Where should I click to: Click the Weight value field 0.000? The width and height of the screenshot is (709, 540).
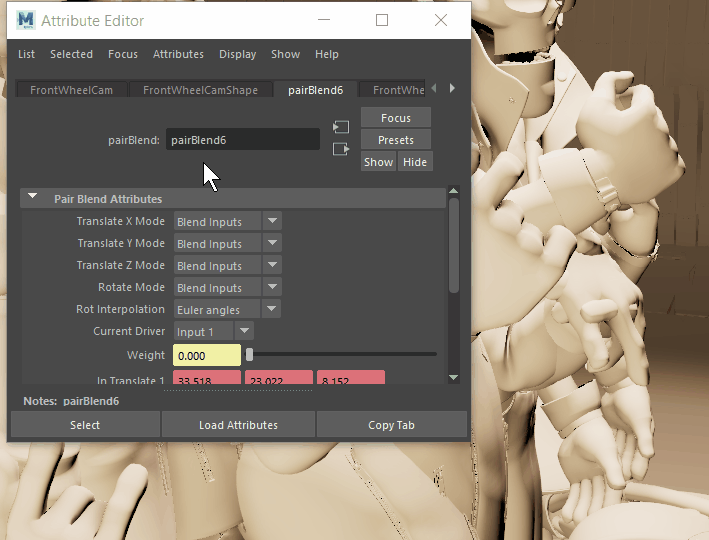point(207,355)
